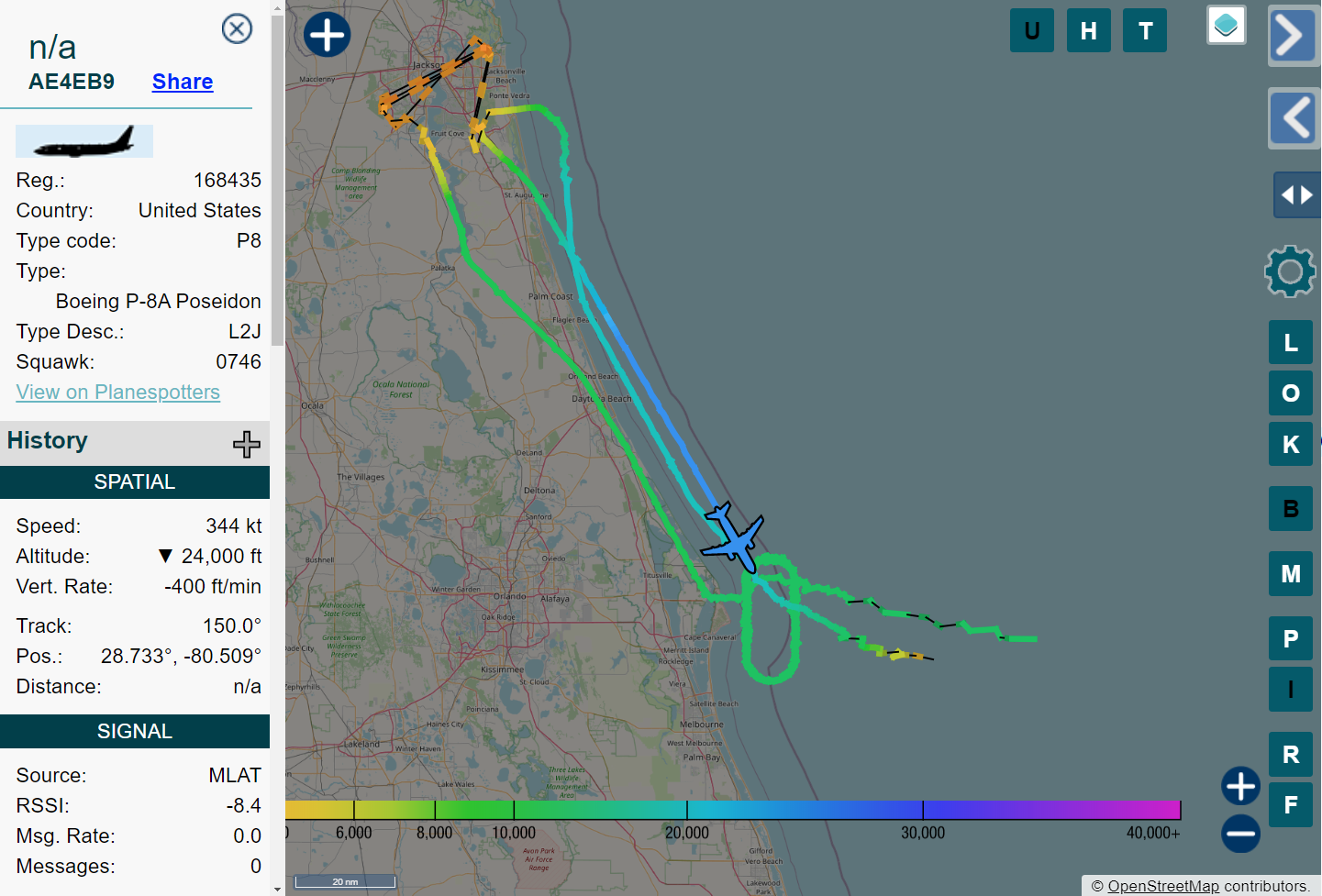
Task: Click the speed value 344 kt
Action: tap(234, 526)
